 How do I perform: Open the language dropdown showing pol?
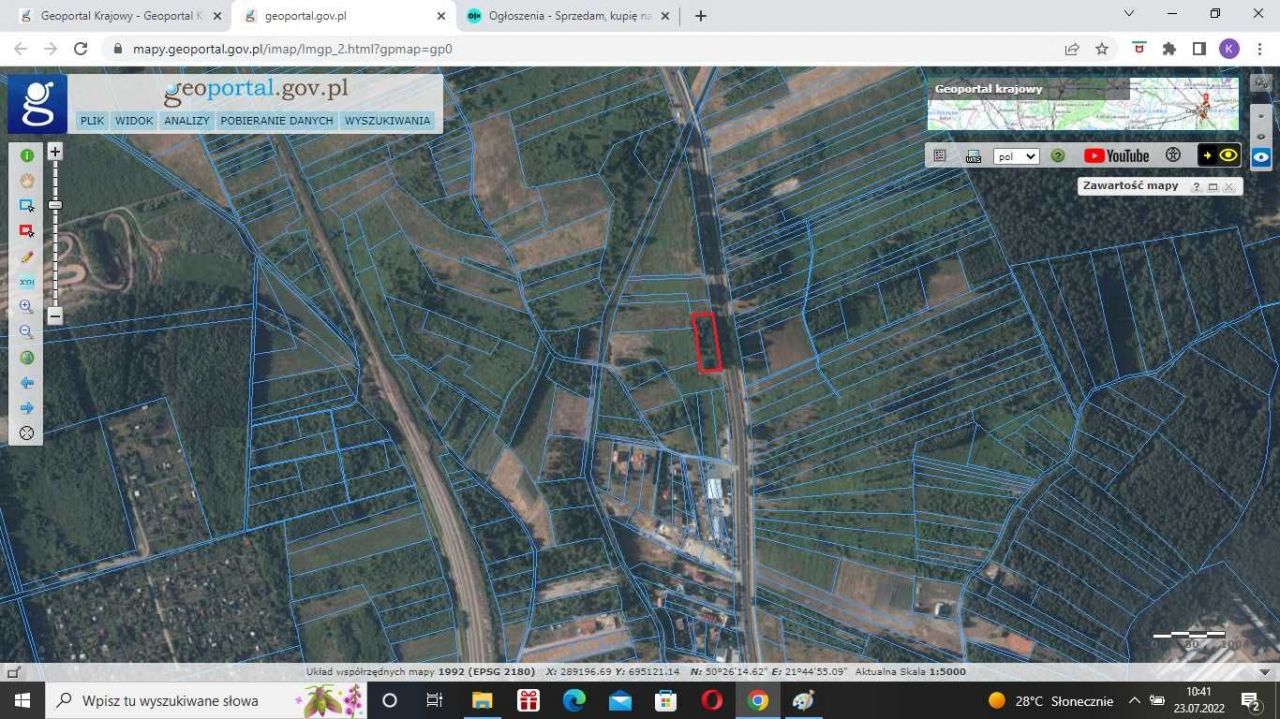(1015, 157)
